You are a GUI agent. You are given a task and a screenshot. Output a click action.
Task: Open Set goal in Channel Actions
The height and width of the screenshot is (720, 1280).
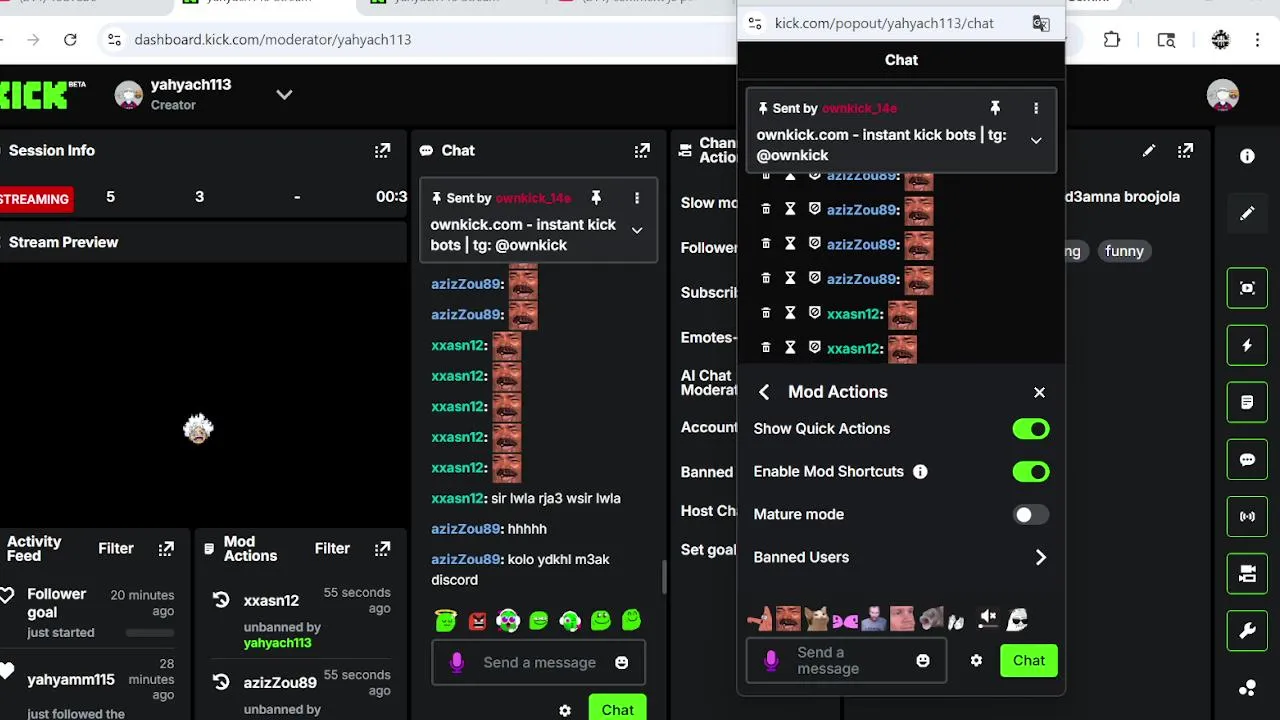pos(709,549)
